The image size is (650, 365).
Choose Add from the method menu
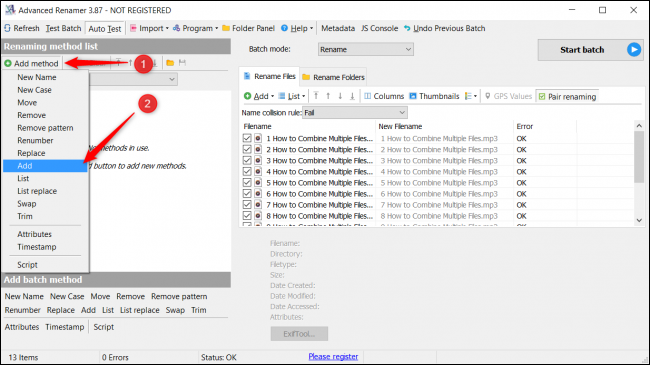click(45, 166)
